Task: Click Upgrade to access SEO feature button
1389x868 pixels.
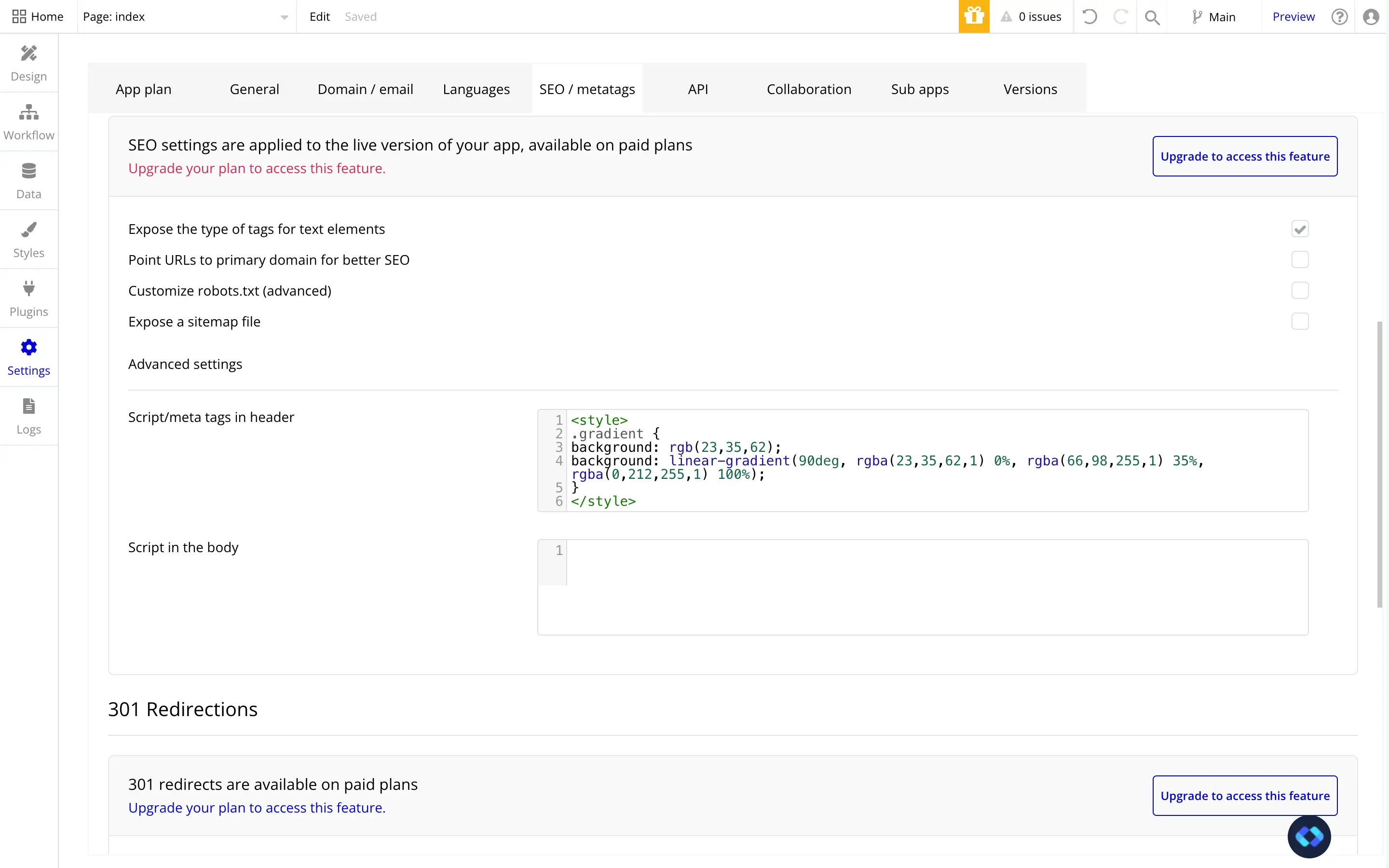Action: (x=1244, y=156)
